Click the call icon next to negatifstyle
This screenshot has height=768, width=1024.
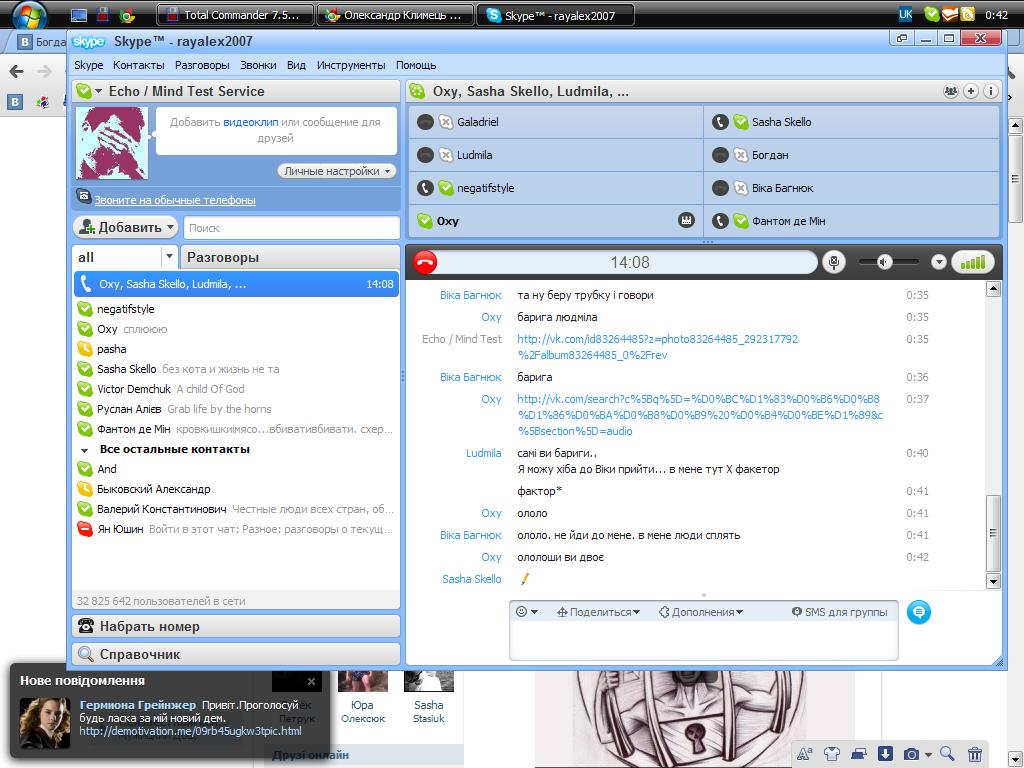pos(425,188)
